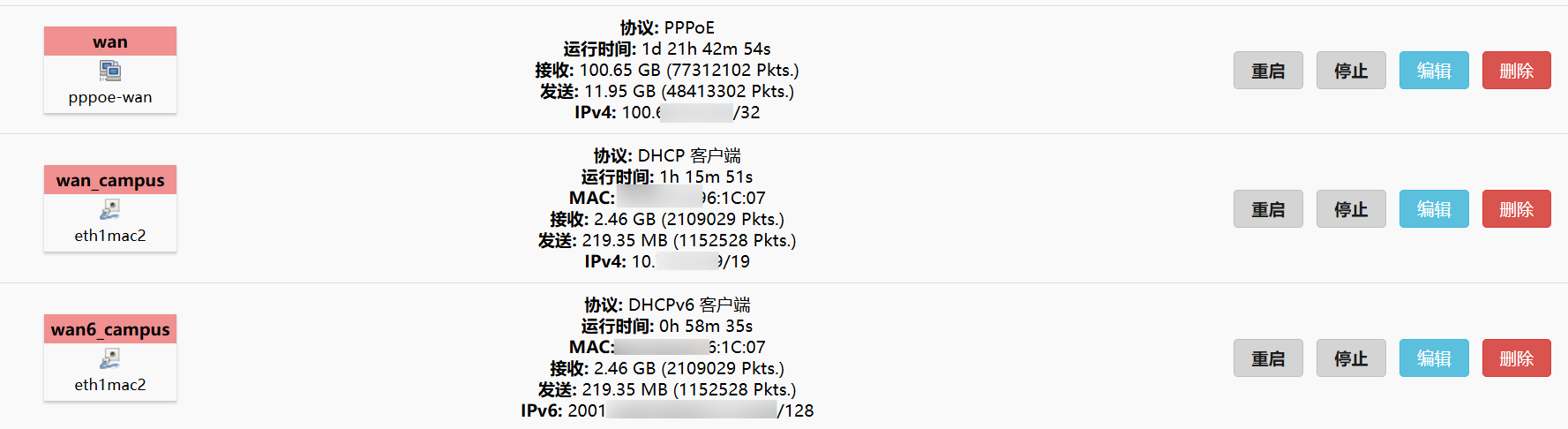Restart the wan interface
This screenshot has width=1568, height=429.
pyautogui.click(x=1268, y=71)
